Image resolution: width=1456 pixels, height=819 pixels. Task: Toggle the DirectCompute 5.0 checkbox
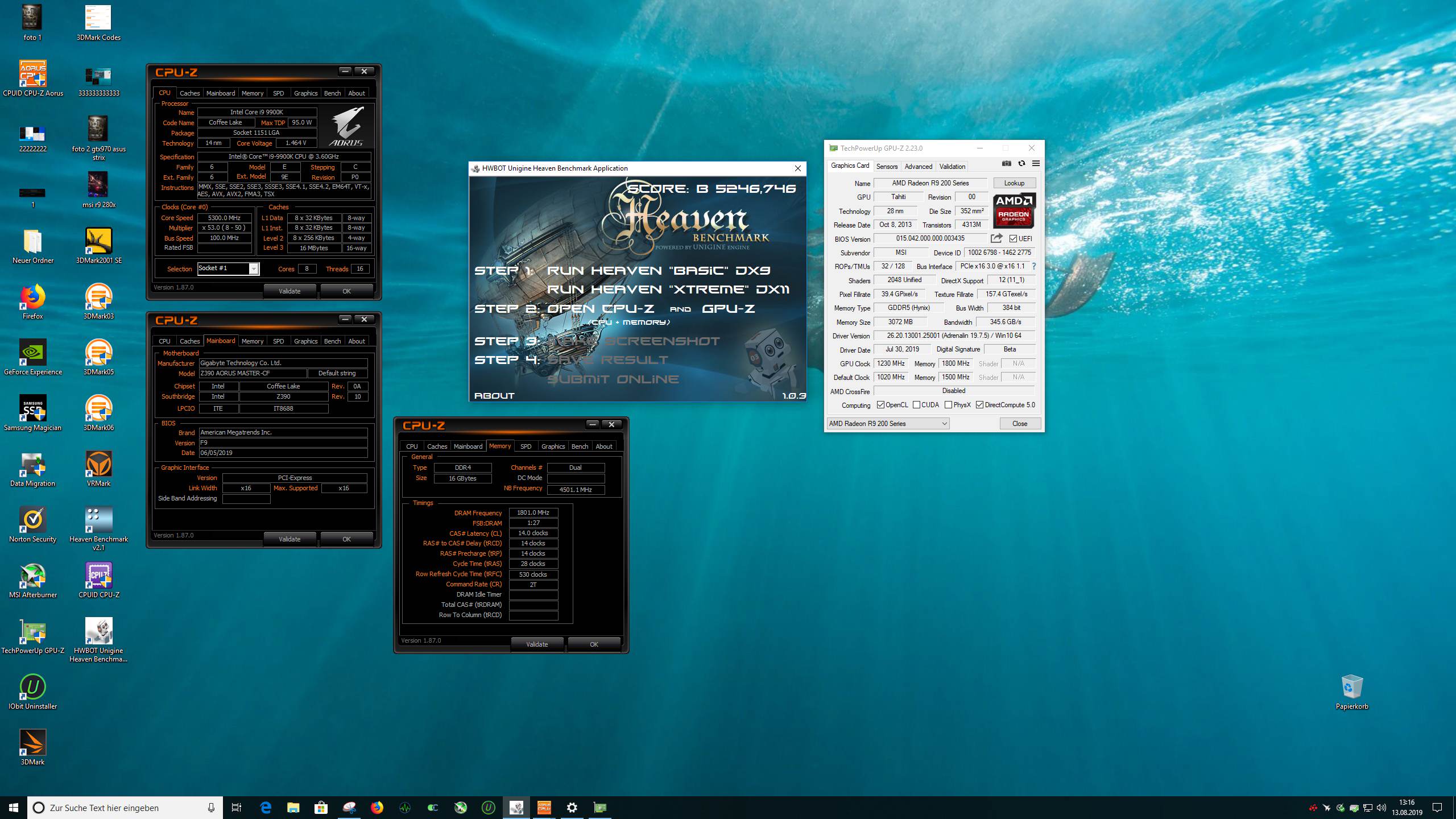pos(979,405)
